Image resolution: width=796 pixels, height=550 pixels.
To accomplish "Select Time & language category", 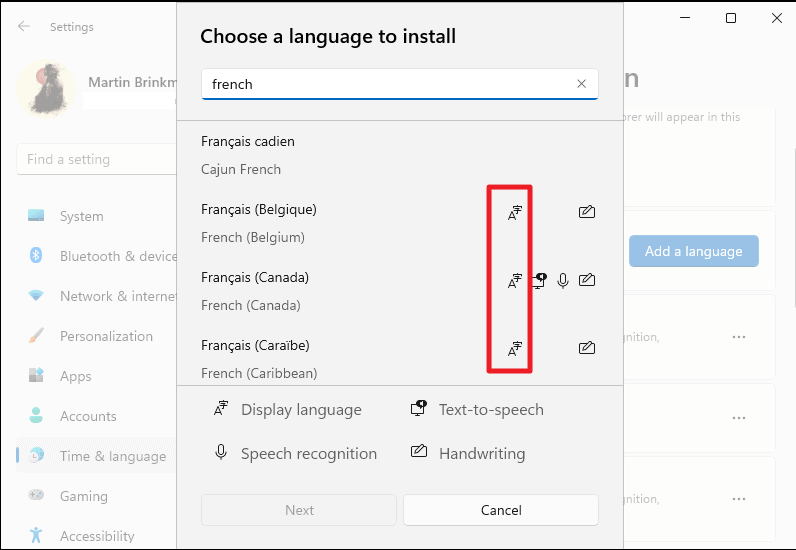I will (96, 456).
